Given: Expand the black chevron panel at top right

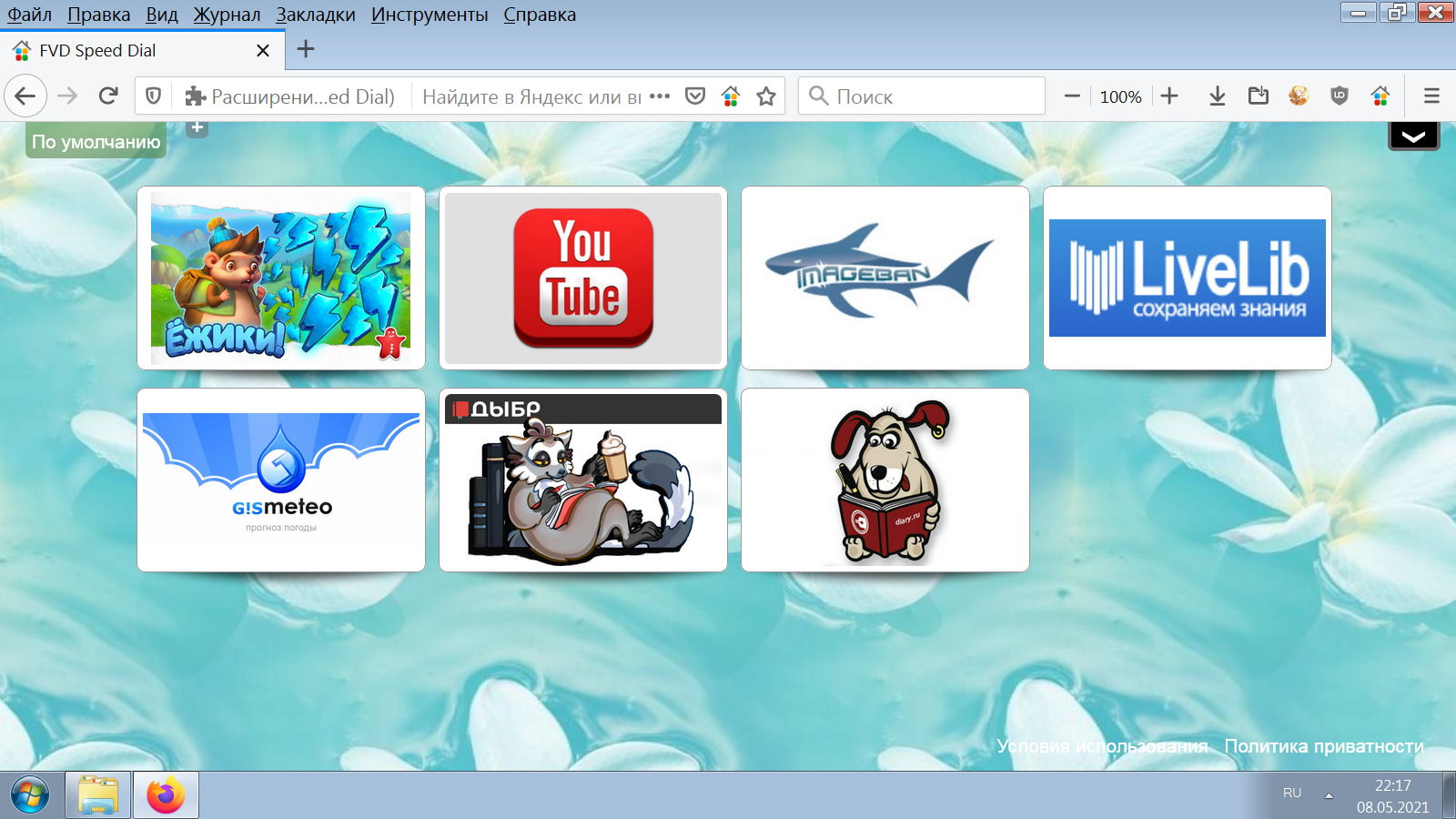Looking at the screenshot, I should [x=1413, y=136].
